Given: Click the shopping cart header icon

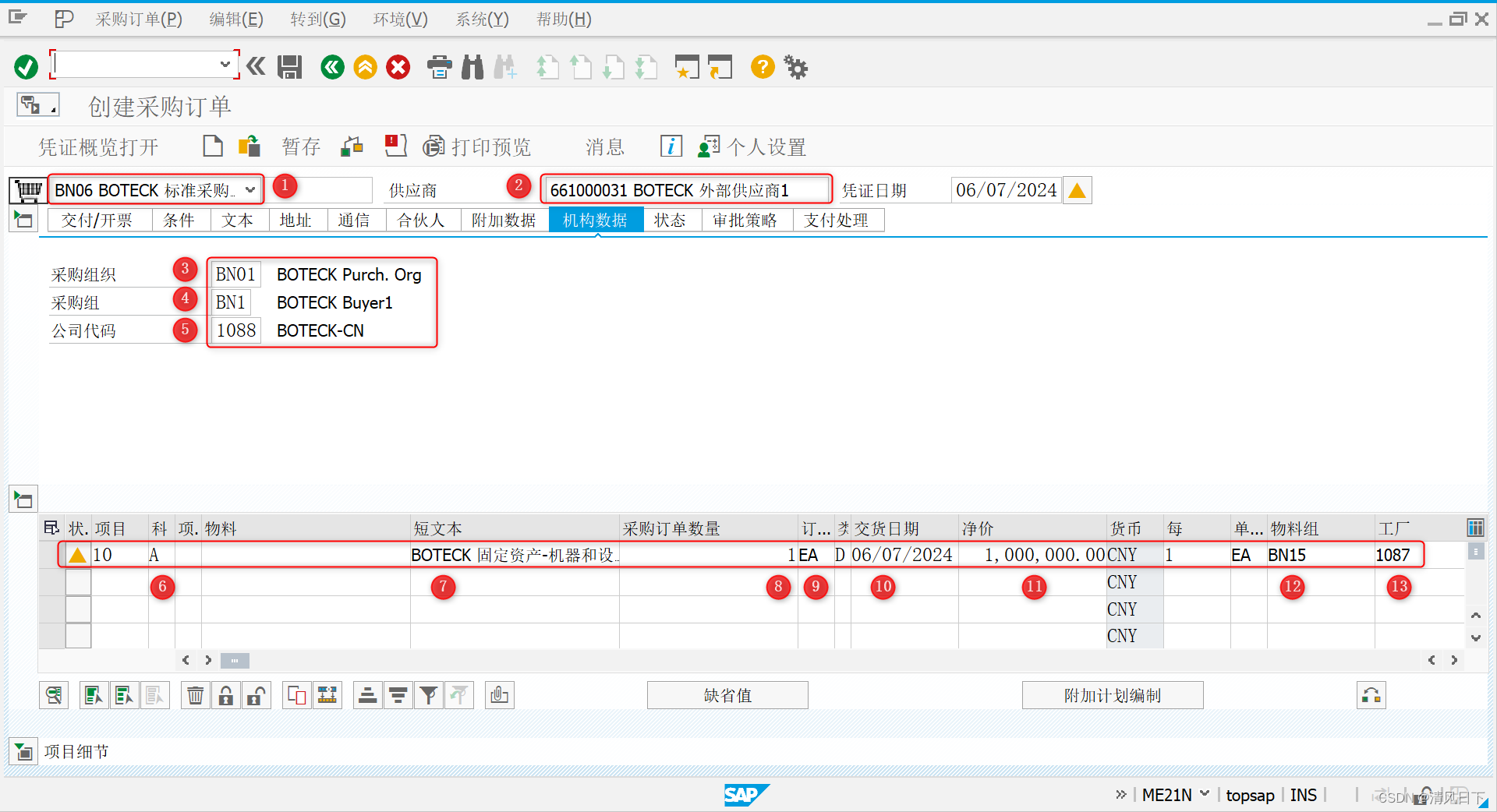Looking at the screenshot, I should pyautogui.click(x=28, y=190).
